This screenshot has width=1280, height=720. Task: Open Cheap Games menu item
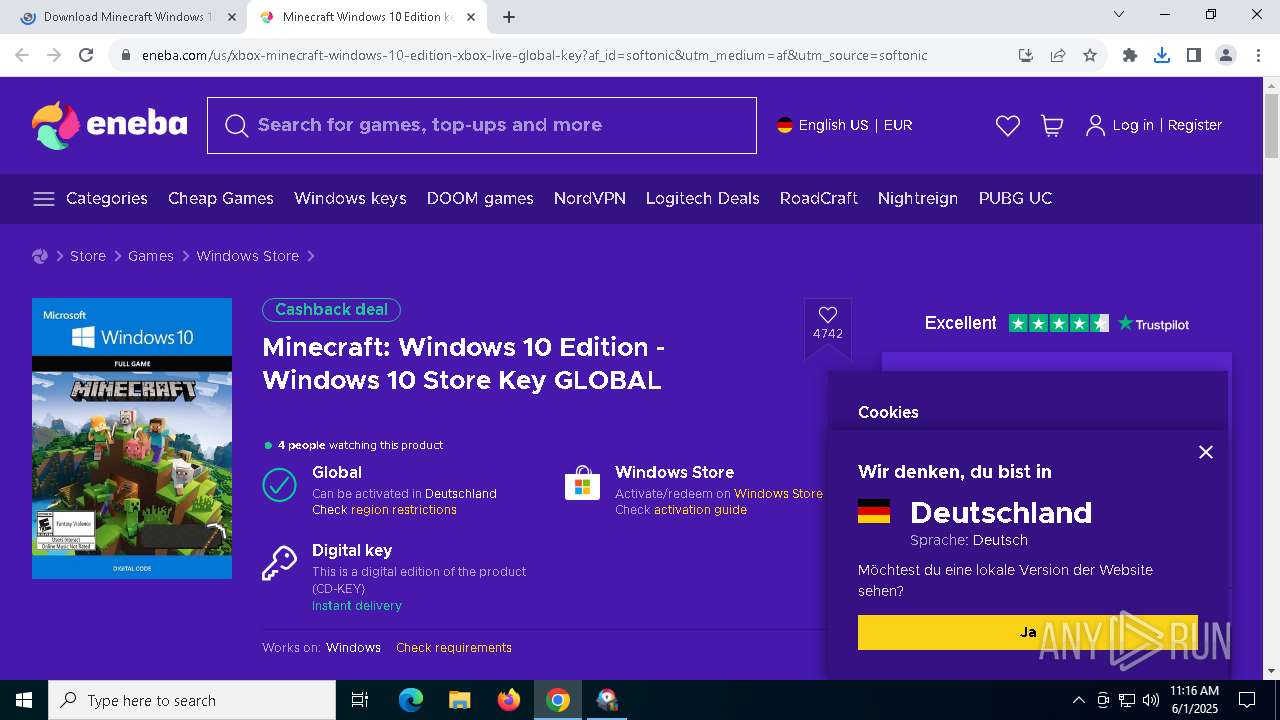[x=221, y=198]
